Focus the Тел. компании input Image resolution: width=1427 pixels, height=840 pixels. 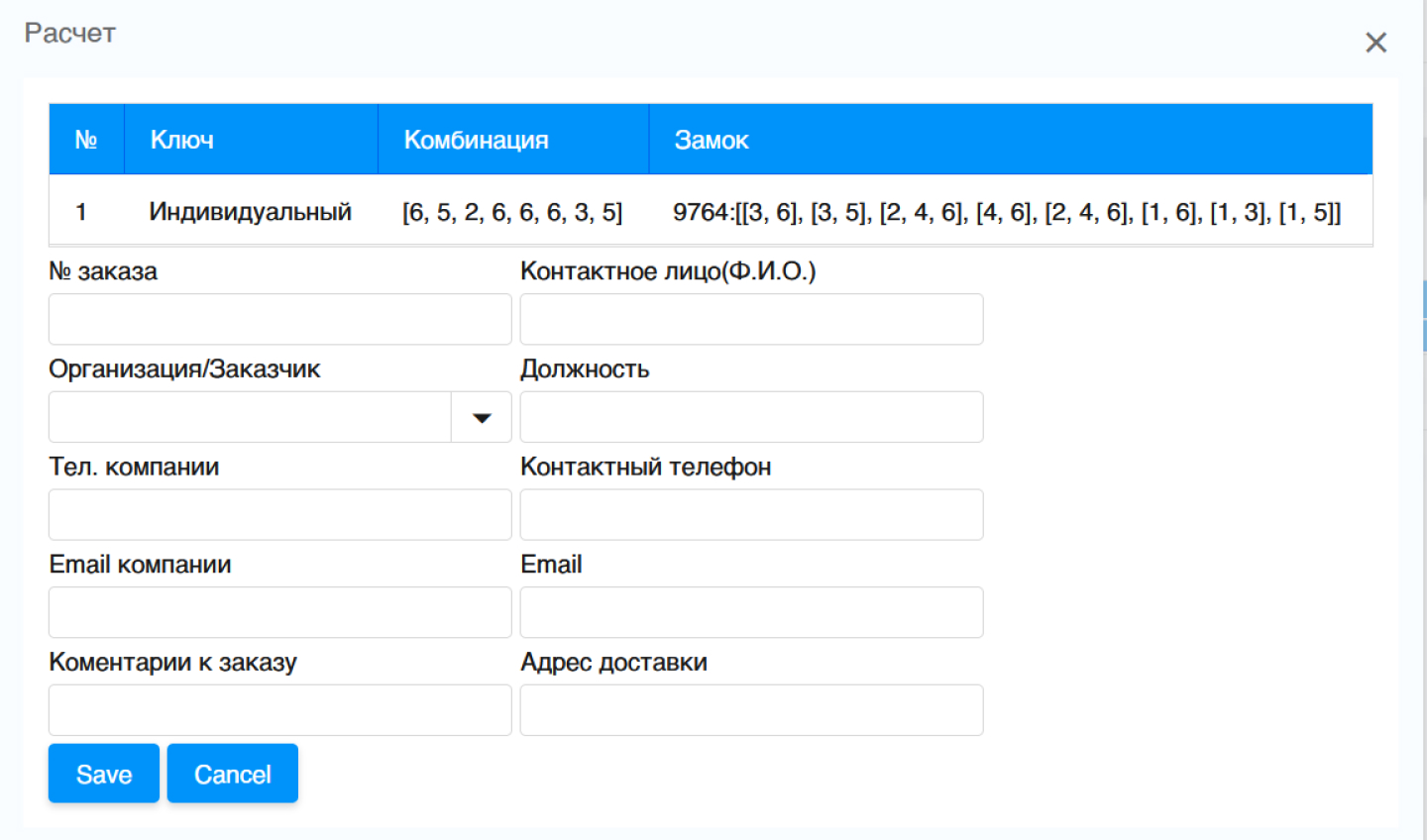(279, 515)
